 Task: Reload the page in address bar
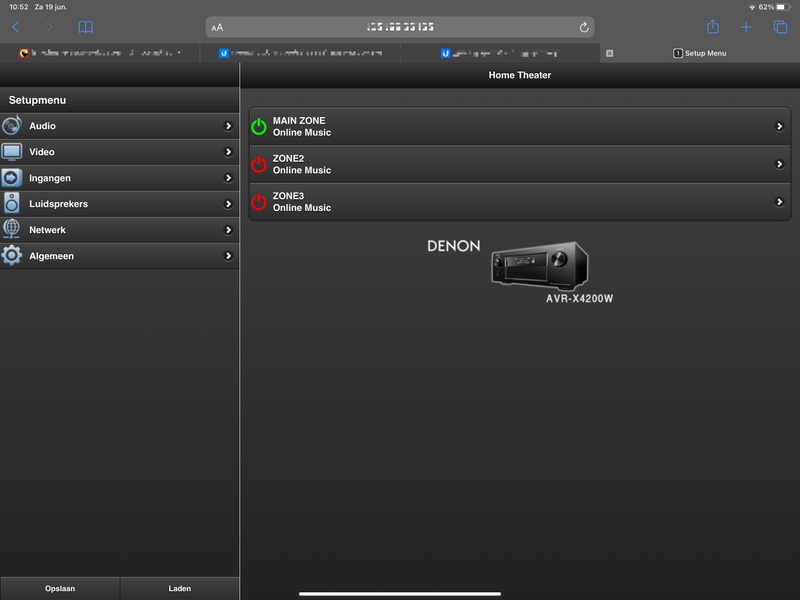click(584, 28)
